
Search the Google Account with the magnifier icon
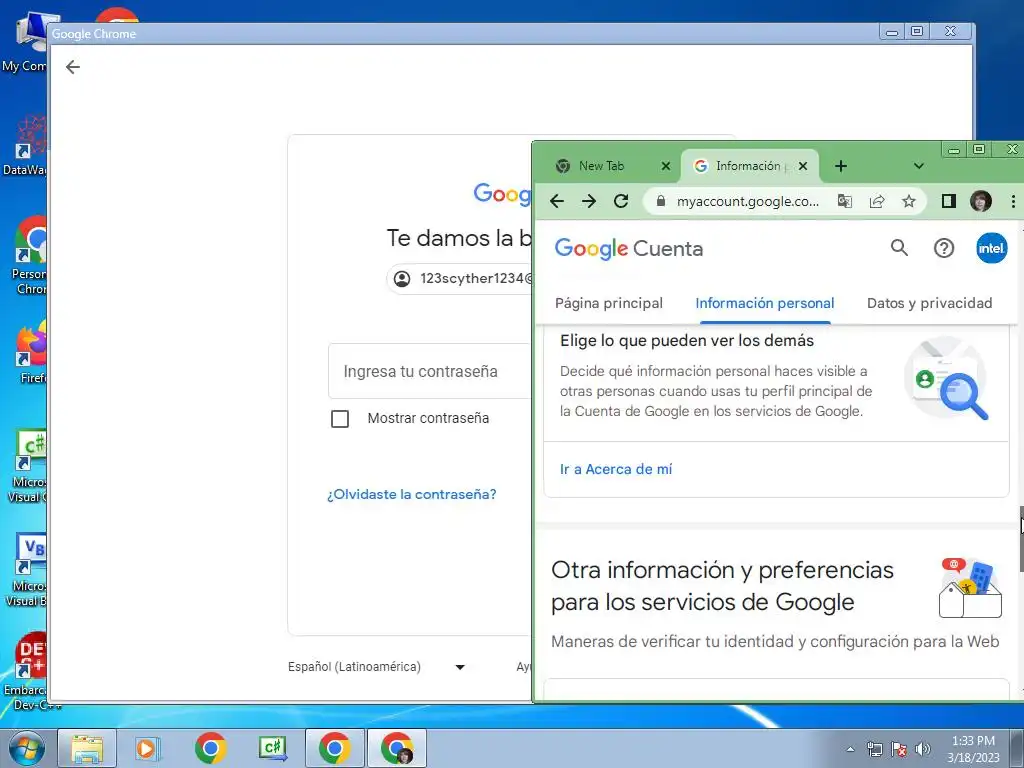pyautogui.click(x=899, y=248)
